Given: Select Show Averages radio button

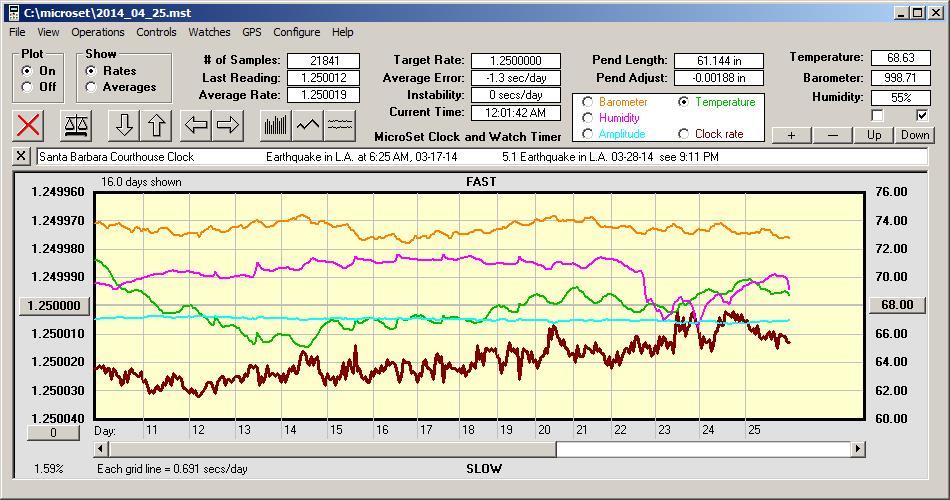Looking at the screenshot, I should click(x=91, y=87).
